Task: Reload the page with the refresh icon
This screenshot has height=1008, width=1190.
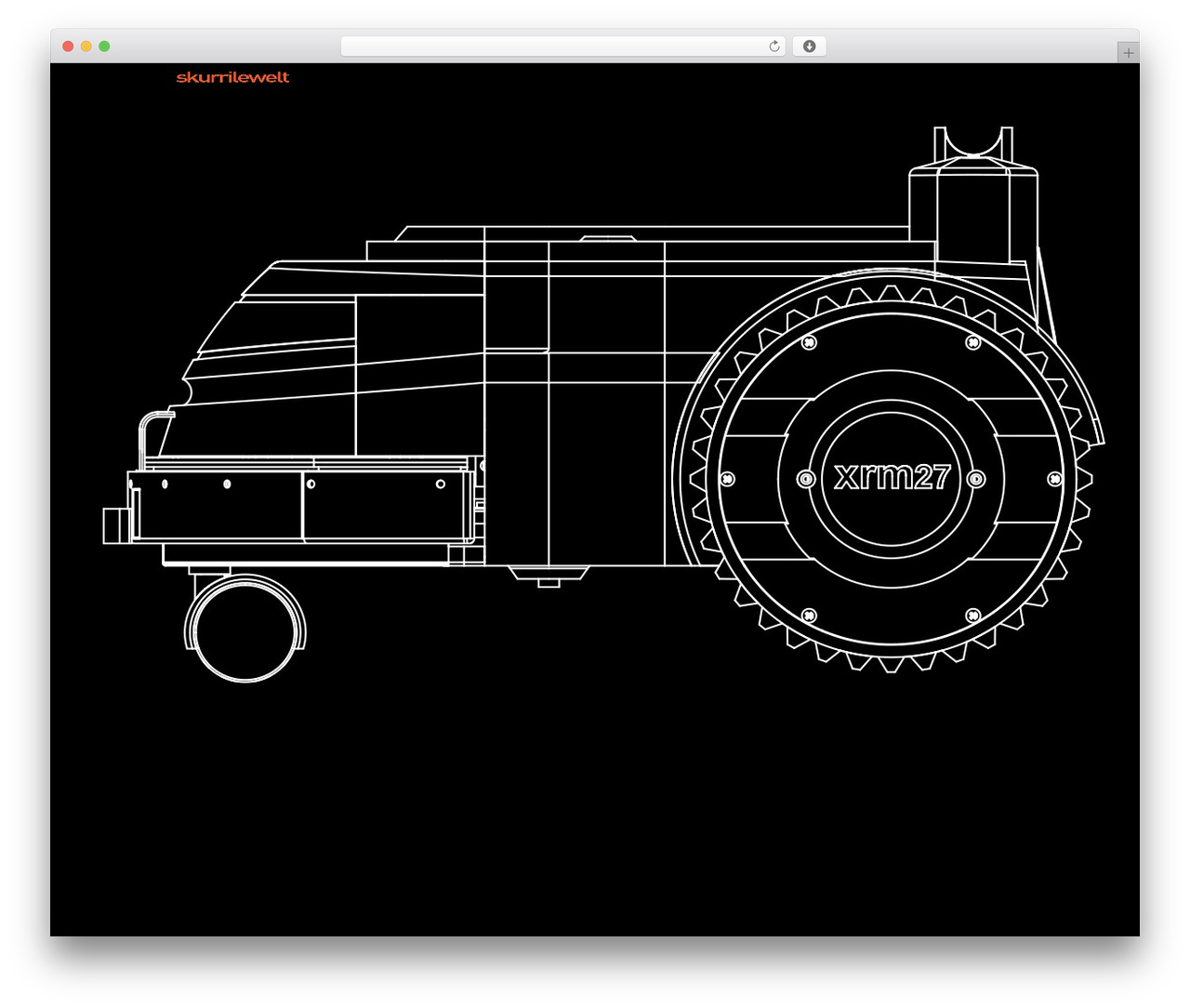Action: [774, 46]
